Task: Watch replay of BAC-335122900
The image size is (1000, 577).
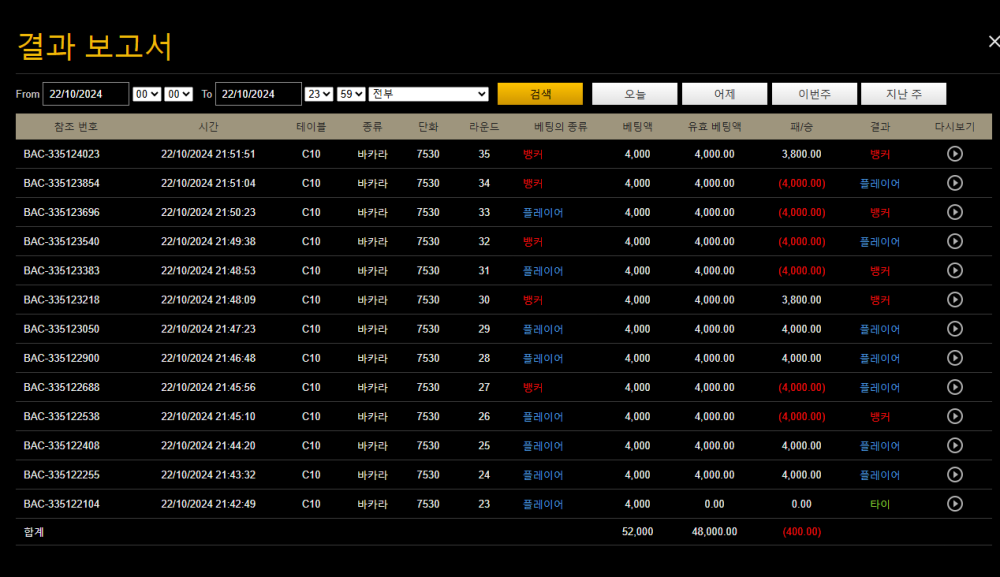Action: (x=954, y=358)
